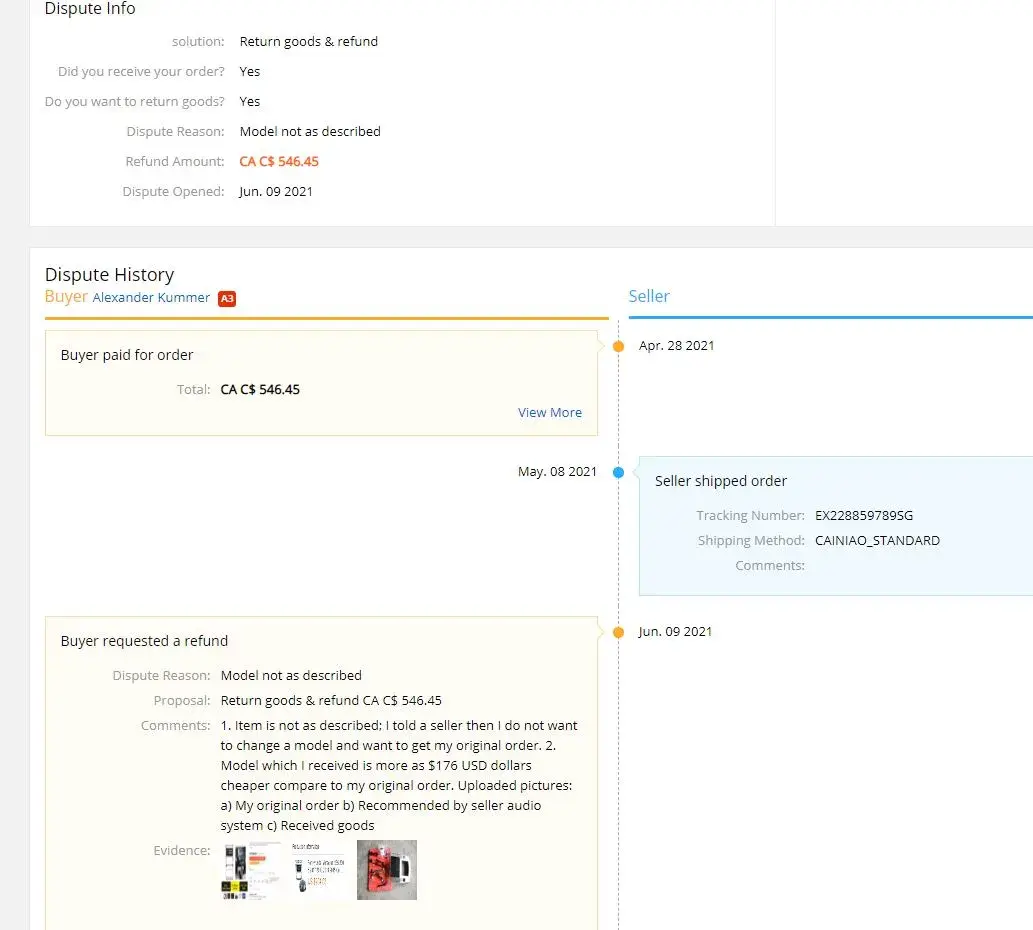Click the orange timeline dot for Jun. 09 2021
Image resolution: width=1033 pixels, height=930 pixels.
[x=618, y=632]
